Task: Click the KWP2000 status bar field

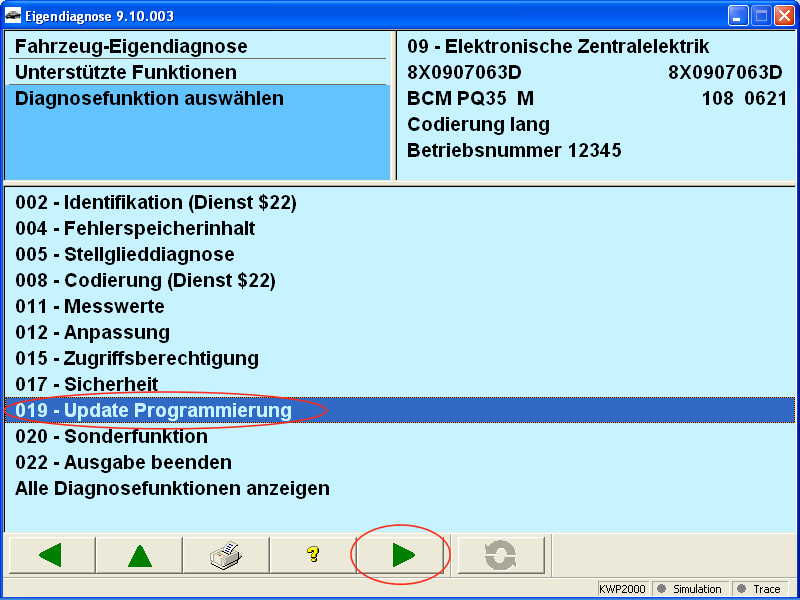Action: click(x=624, y=589)
